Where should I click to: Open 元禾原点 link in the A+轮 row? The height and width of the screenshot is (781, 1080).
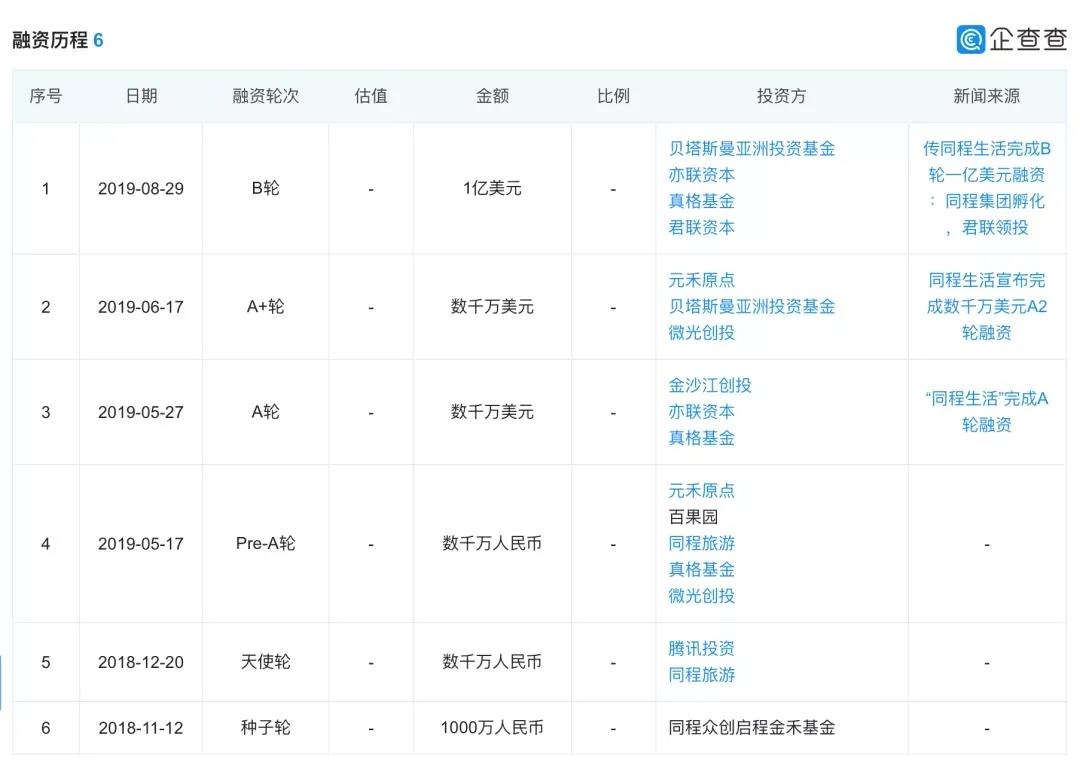pyautogui.click(x=701, y=280)
